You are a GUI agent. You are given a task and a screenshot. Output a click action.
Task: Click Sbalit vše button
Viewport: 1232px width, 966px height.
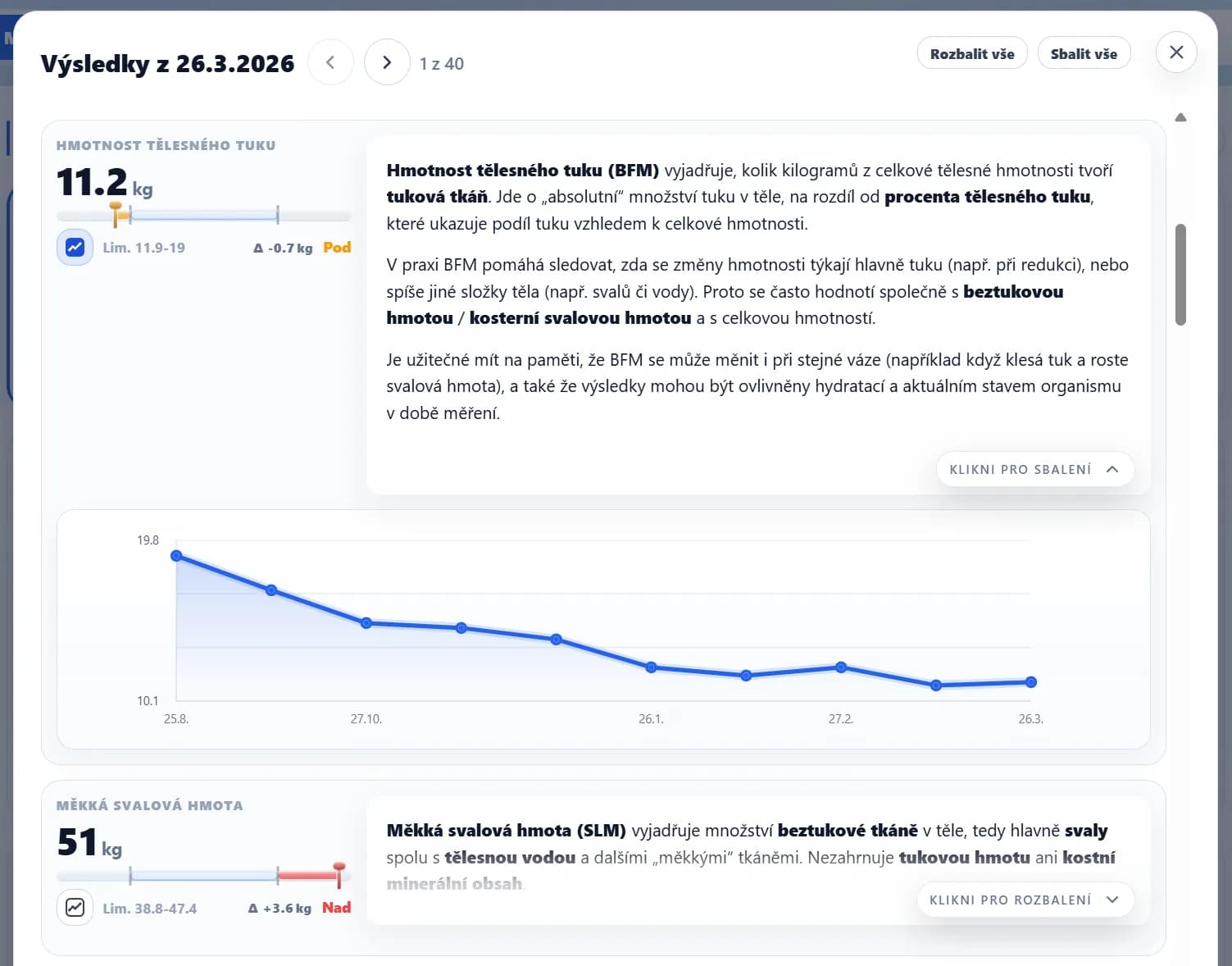point(1084,54)
